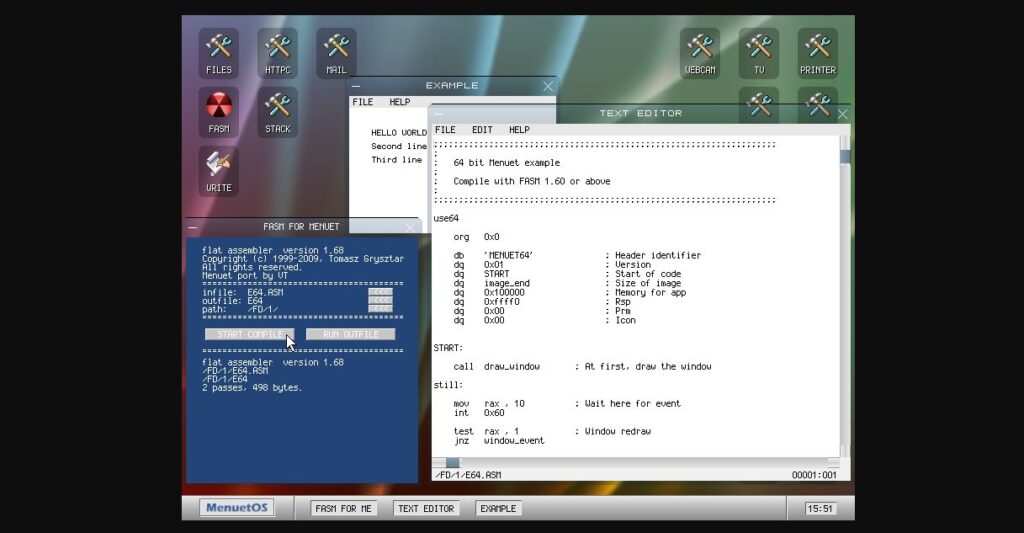Open the MAIL desktop icon
Viewport: 1024px width, 533px height.
point(336,52)
